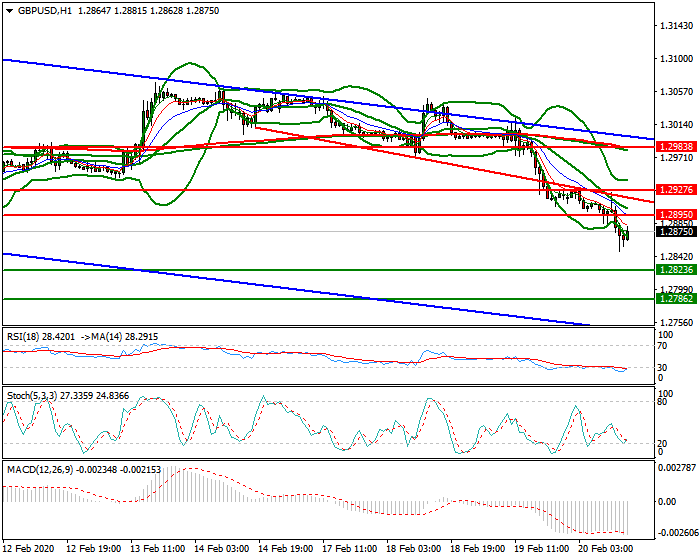The width and height of the screenshot is (700, 560).
Task: Click the MACD scale value 0.002787
Action: [677, 468]
